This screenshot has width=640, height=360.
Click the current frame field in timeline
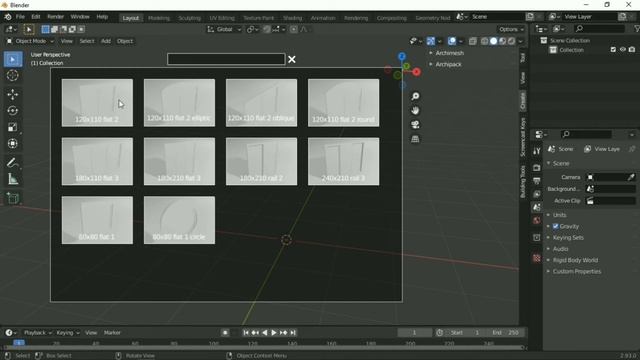coord(414,333)
